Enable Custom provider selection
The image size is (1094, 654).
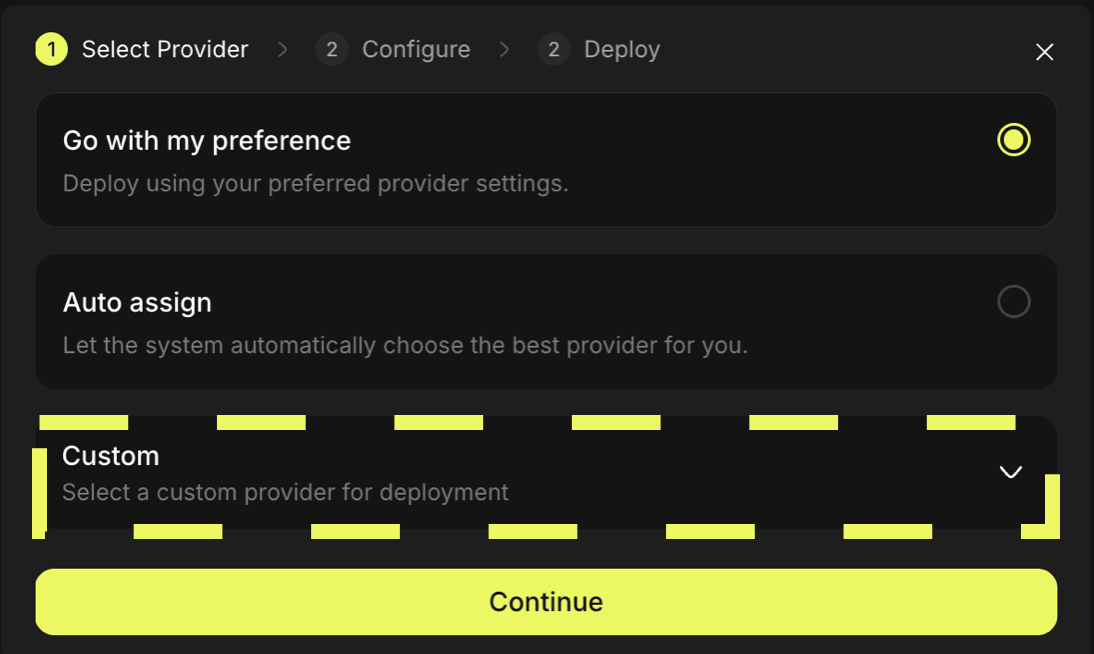[x=400, y=472]
